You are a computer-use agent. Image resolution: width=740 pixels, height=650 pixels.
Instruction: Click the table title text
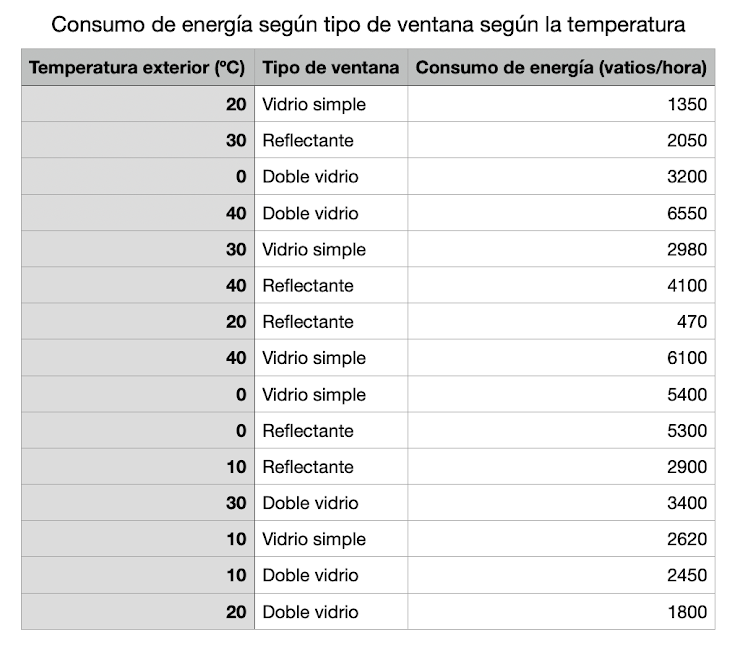tap(368, 25)
